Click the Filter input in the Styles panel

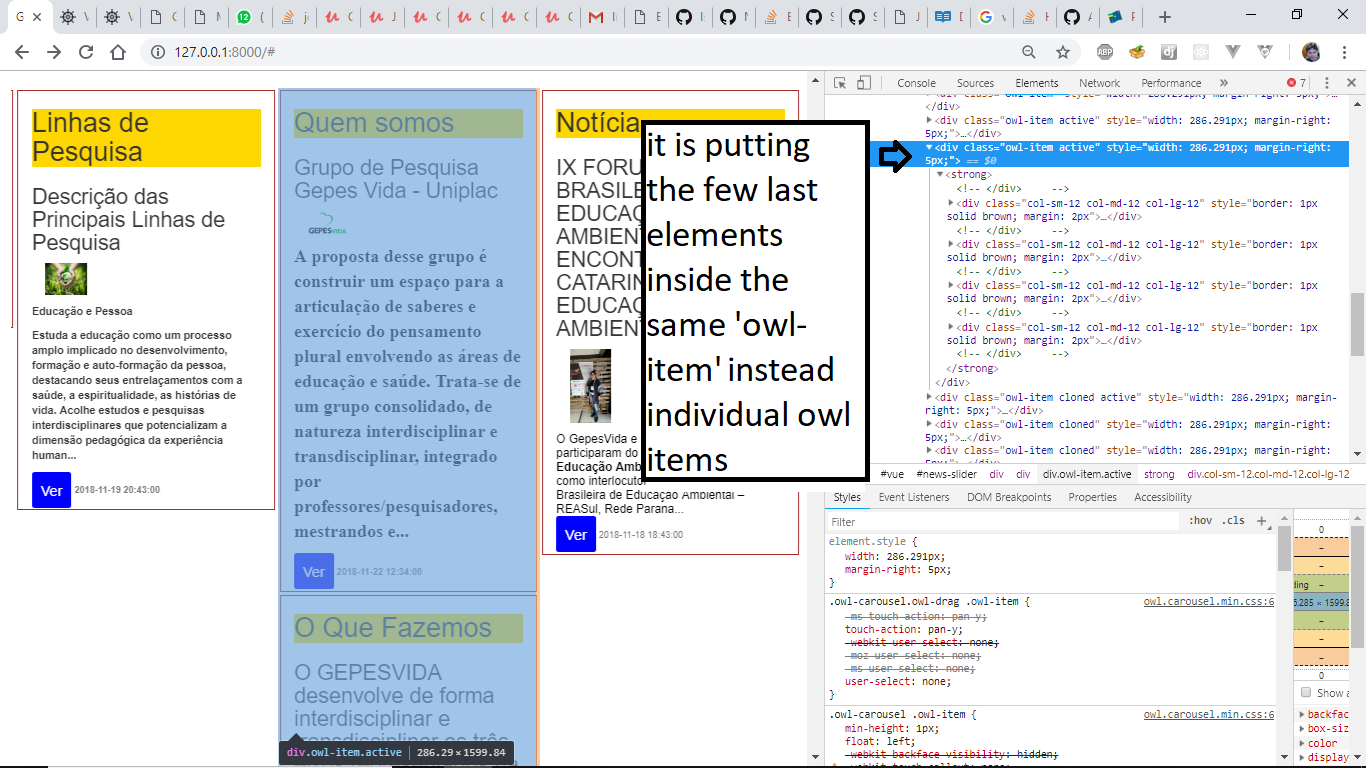[x=950, y=521]
